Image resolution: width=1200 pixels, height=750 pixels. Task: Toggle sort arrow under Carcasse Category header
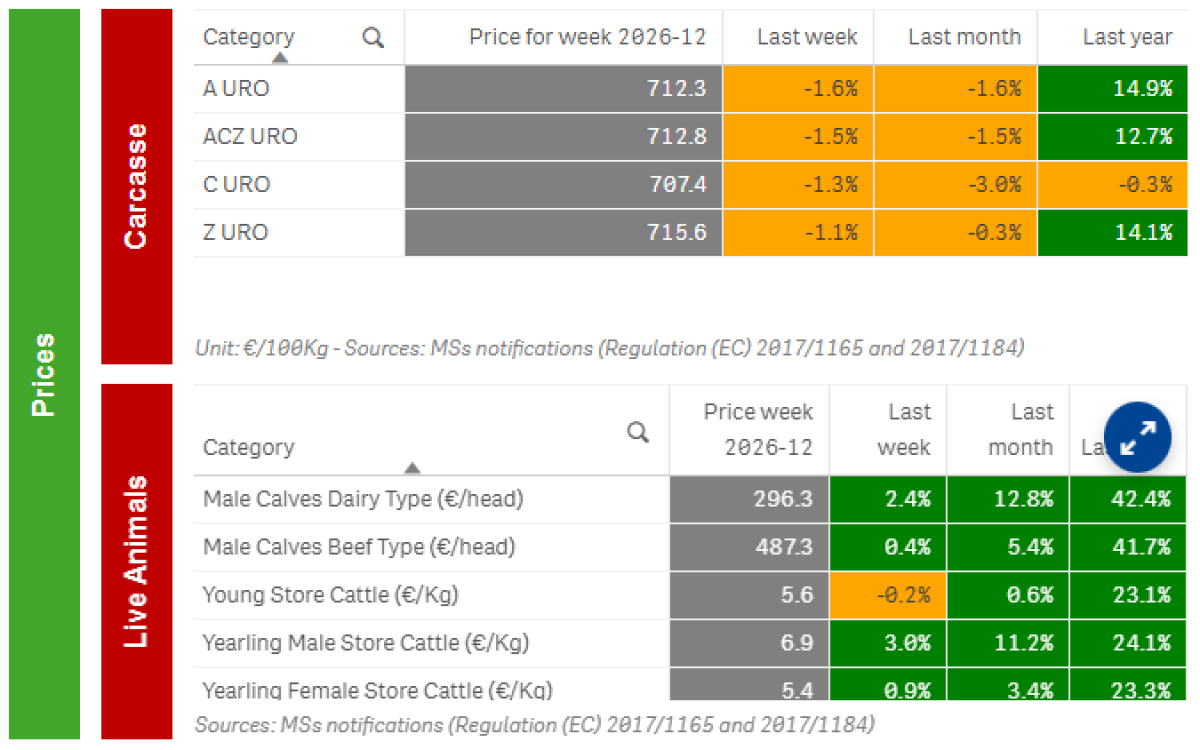coord(280,58)
